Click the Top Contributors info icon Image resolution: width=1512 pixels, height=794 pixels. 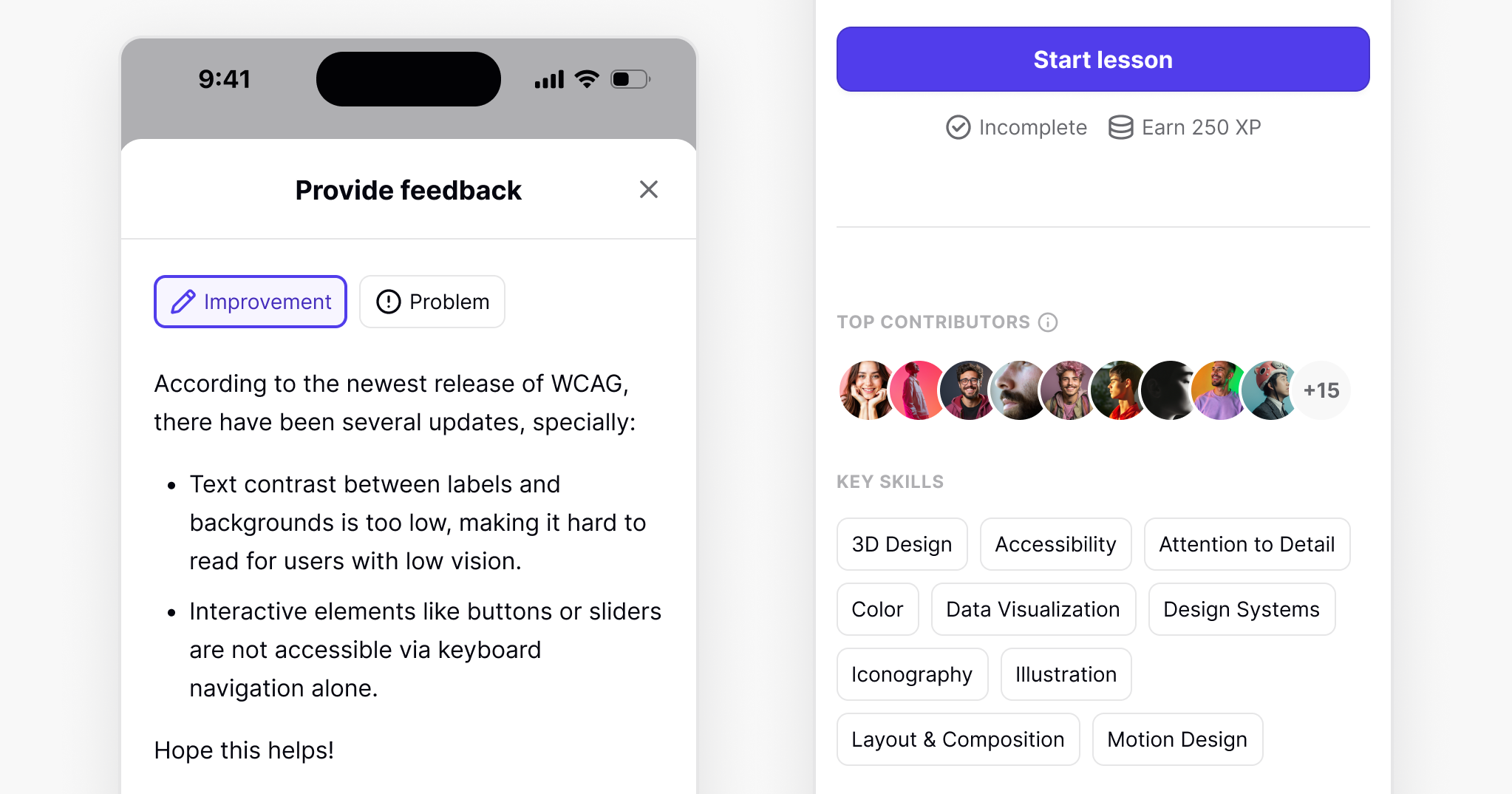coord(1048,322)
